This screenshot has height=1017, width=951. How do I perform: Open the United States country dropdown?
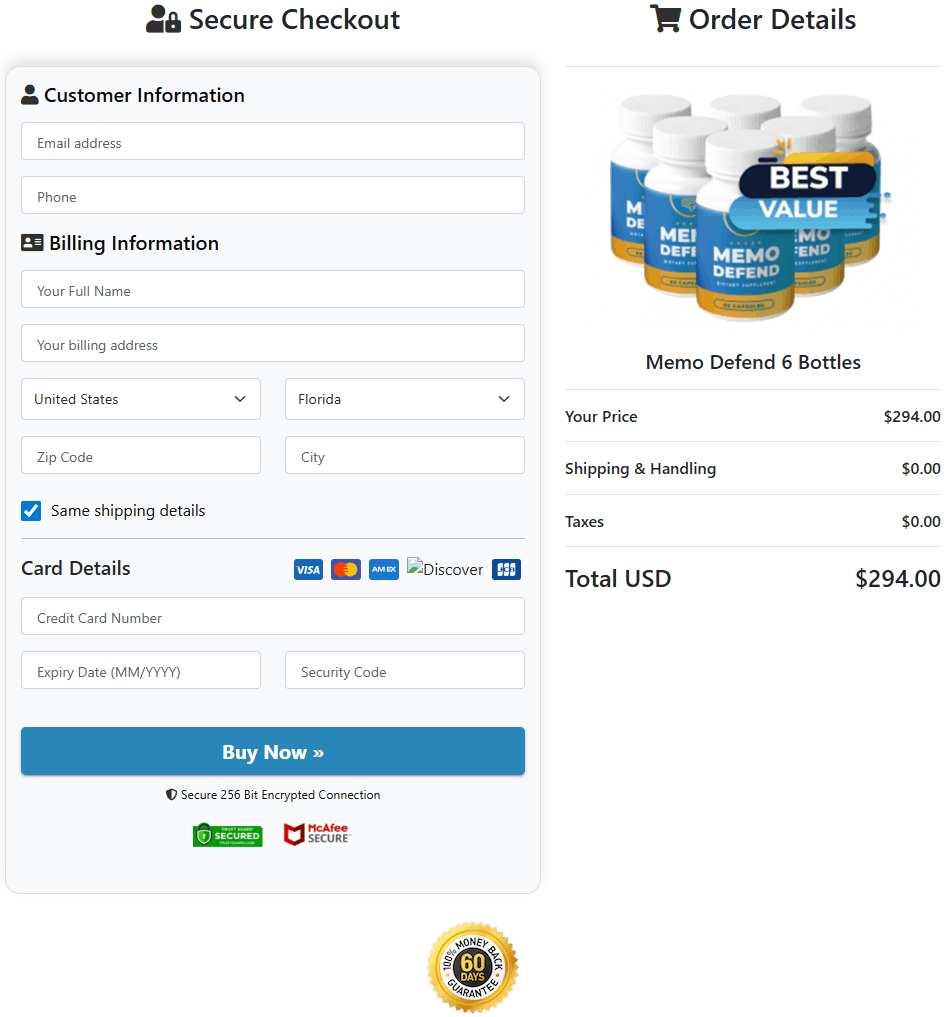click(140, 399)
